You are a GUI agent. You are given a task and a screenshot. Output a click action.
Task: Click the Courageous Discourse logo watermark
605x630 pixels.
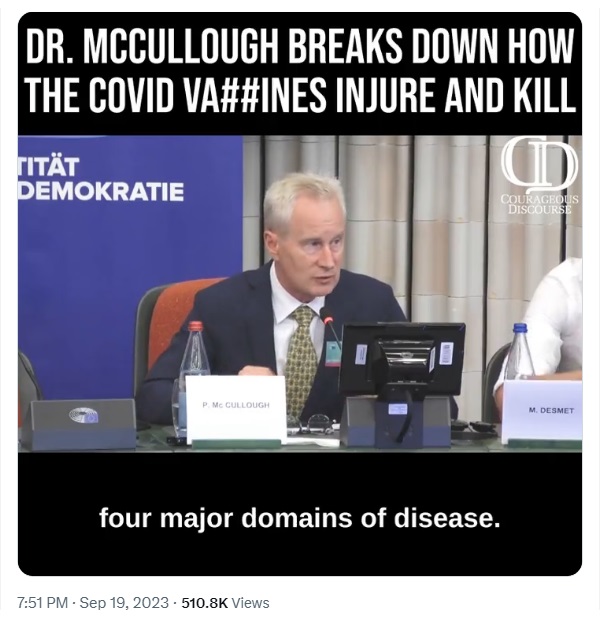(x=540, y=176)
